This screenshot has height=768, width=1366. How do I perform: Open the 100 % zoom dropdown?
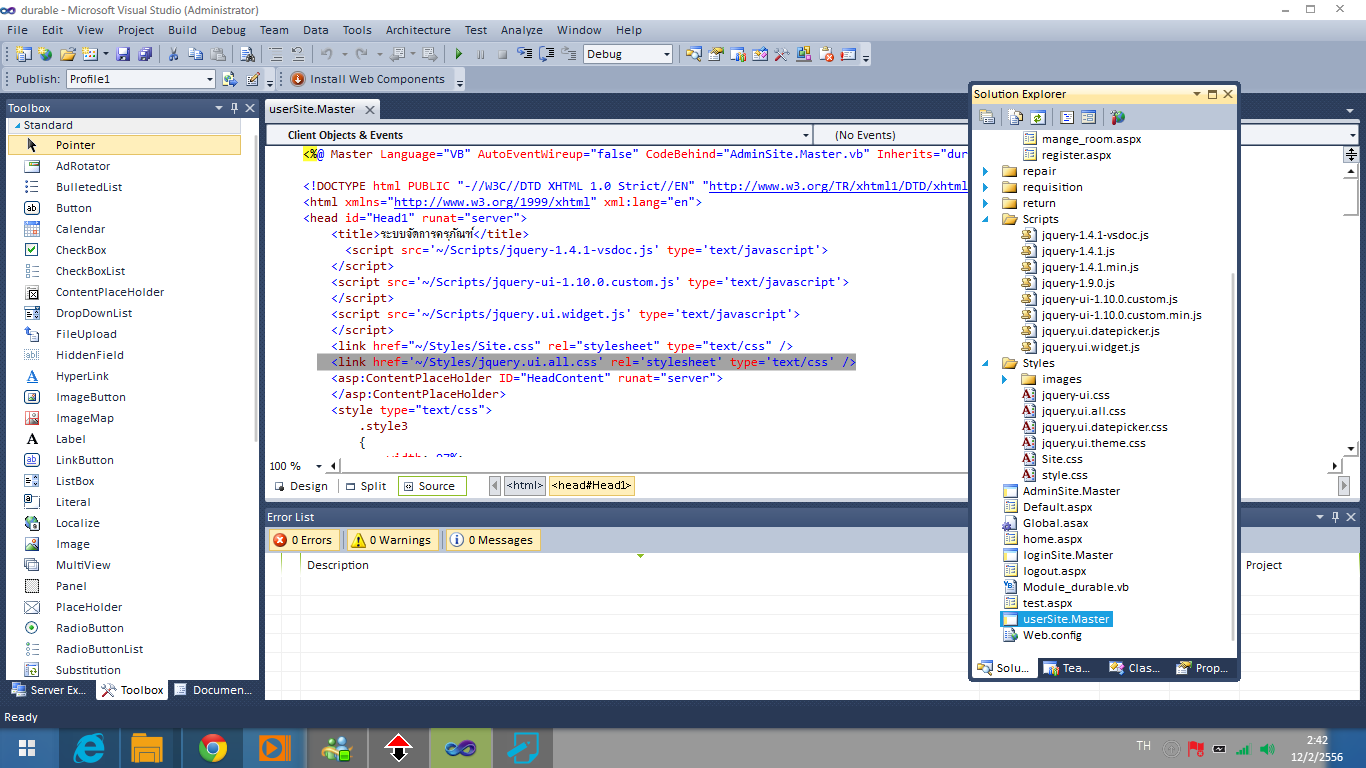click(x=319, y=466)
